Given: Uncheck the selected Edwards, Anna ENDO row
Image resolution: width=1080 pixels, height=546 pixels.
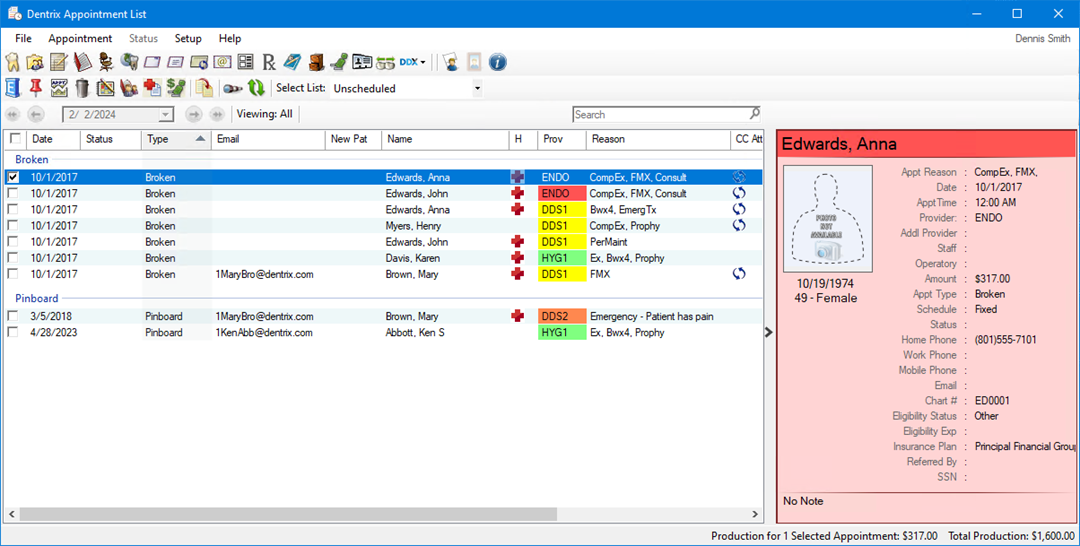Looking at the screenshot, I should 13,177.
